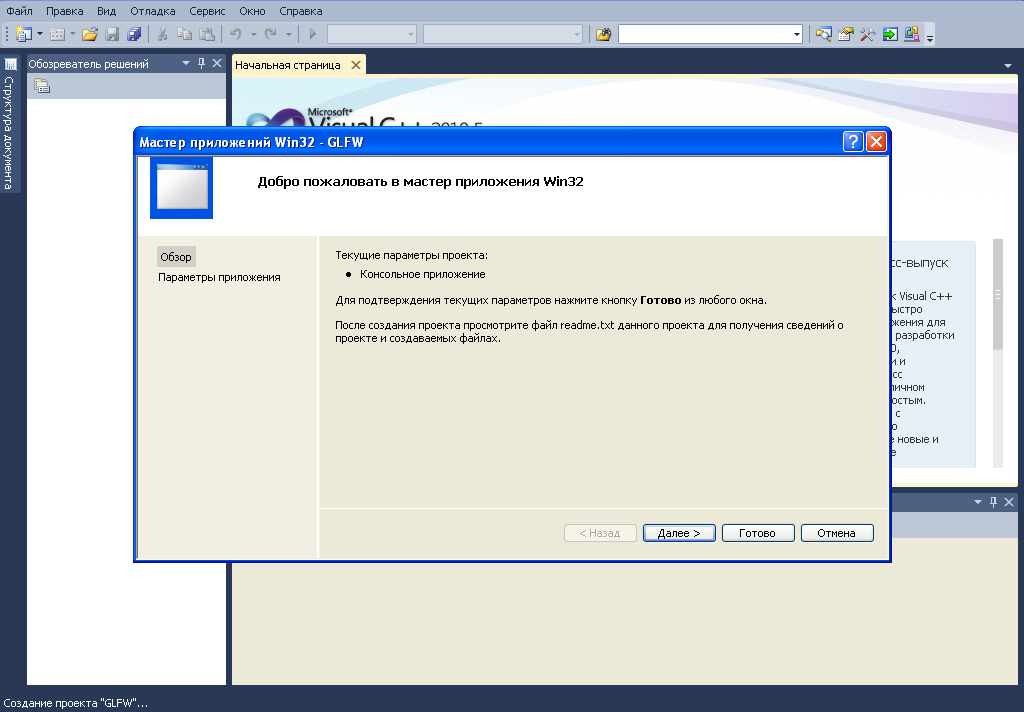
Task: Click the Toolbox hammer and wrench icon
Action: (868, 34)
